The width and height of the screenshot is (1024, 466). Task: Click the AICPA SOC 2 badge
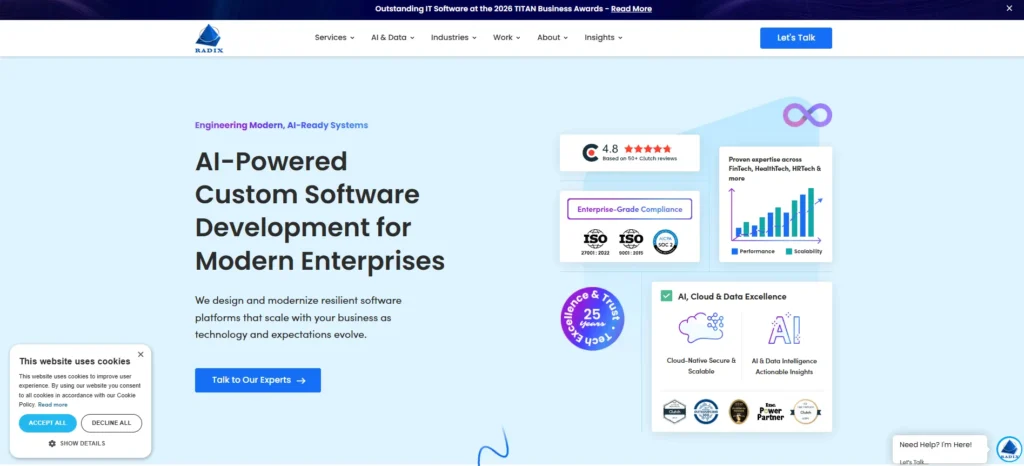[x=665, y=242]
